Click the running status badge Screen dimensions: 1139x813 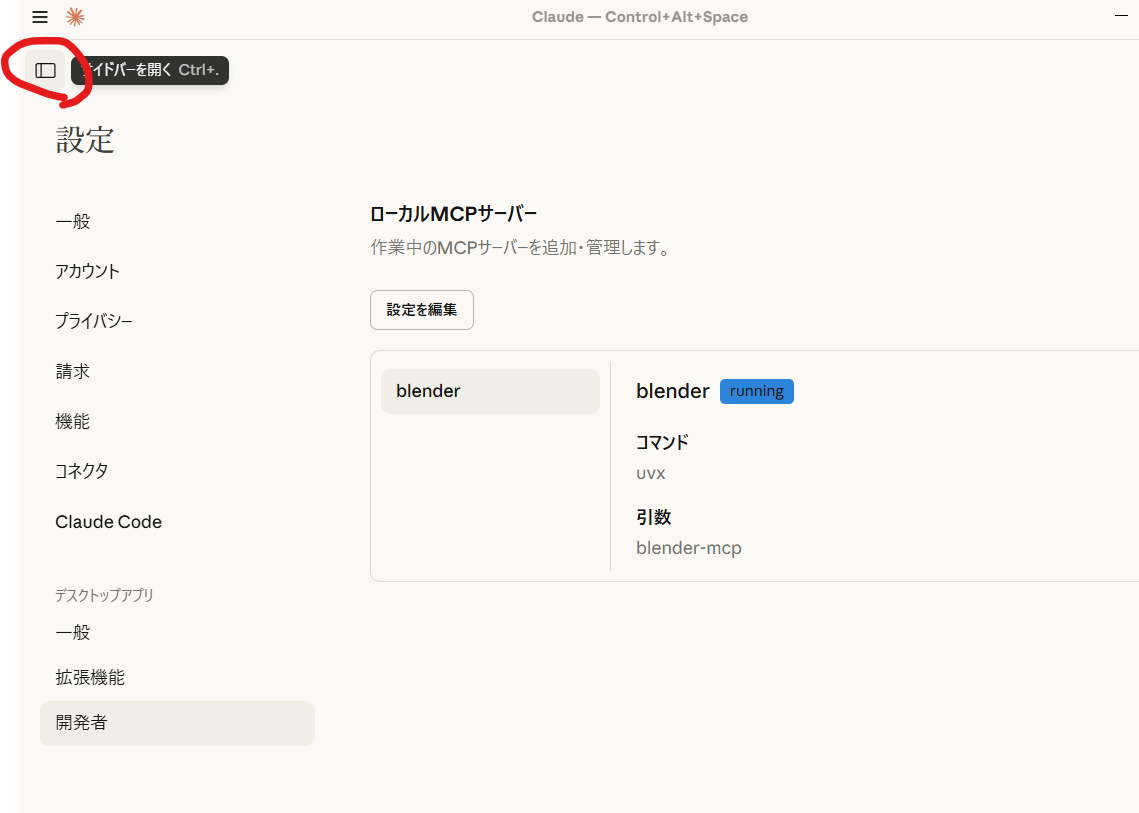(x=756, y=392)
